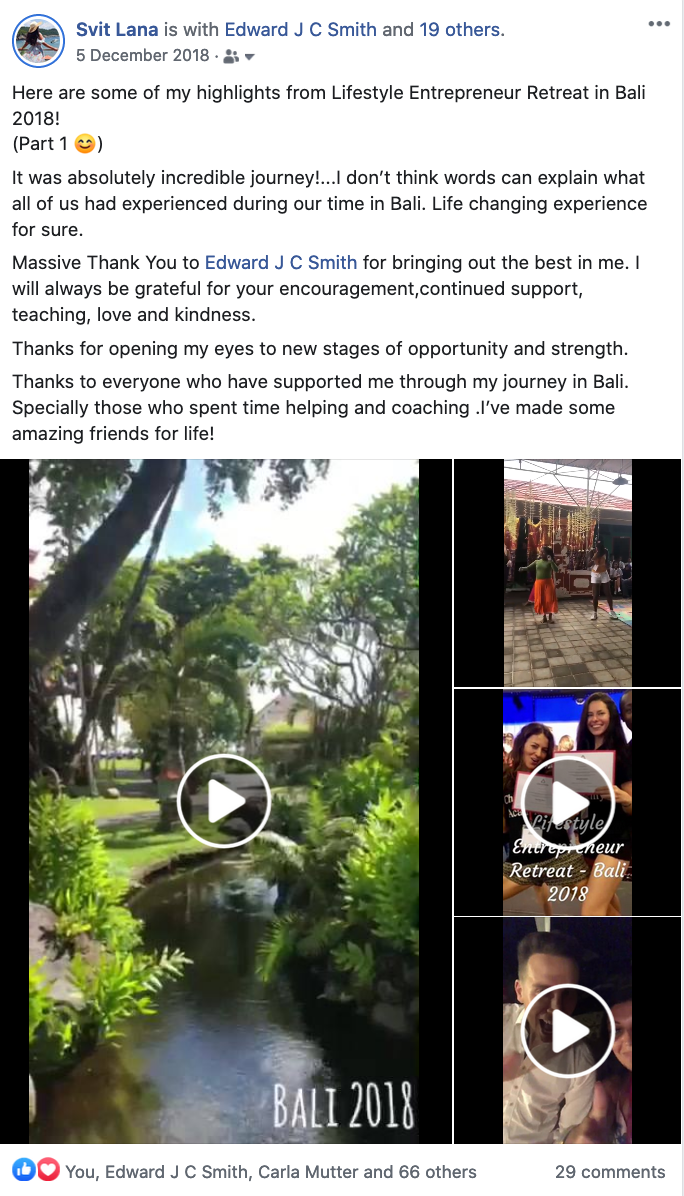This screenshot has height=1196, width=684.
Task: Show who reacted: You, Edward and 66 others
Action: pyautogui.click(x=271, y=1172)
